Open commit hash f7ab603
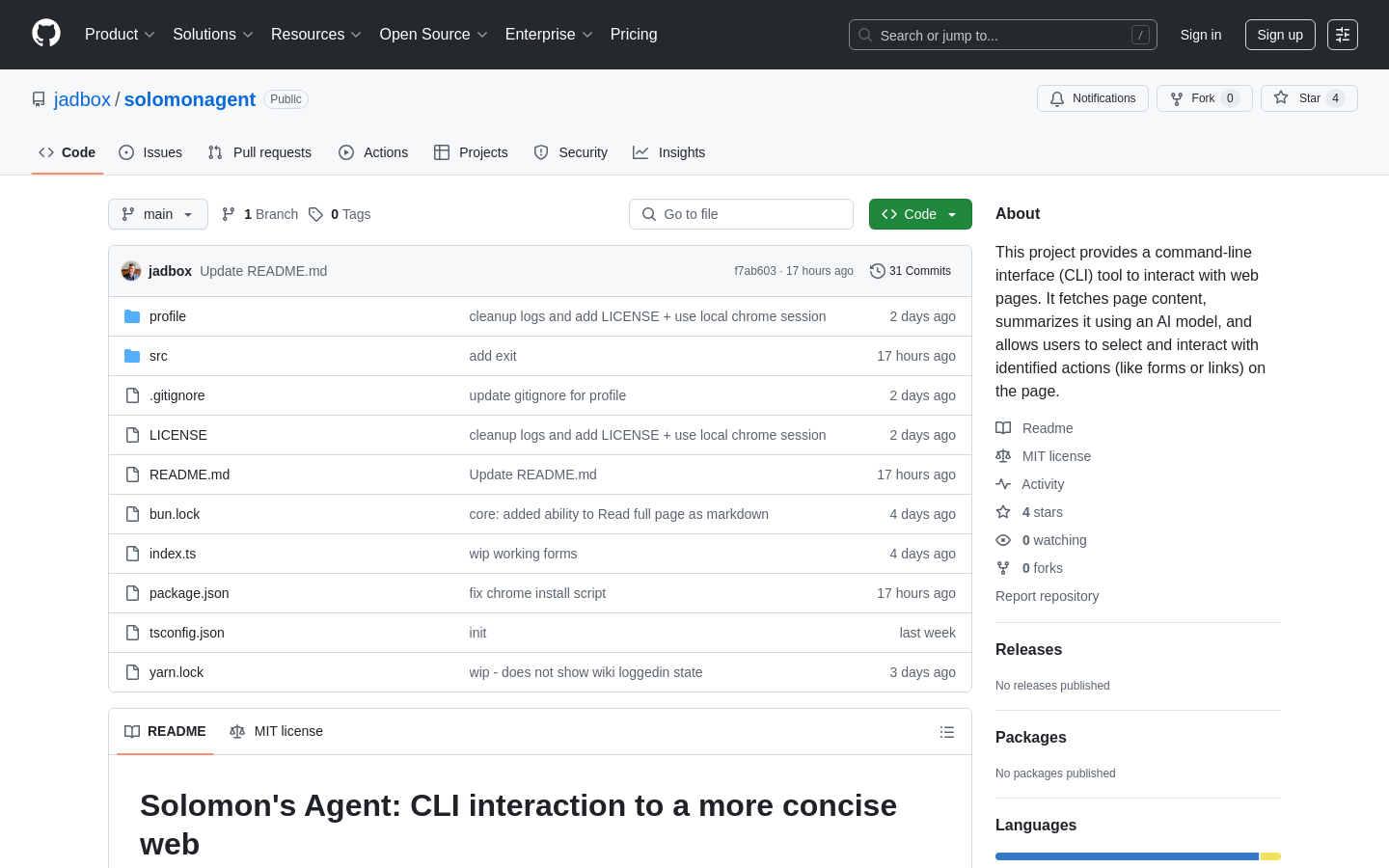This screenshot has width=1389, height=868. (x=755, y=271)
